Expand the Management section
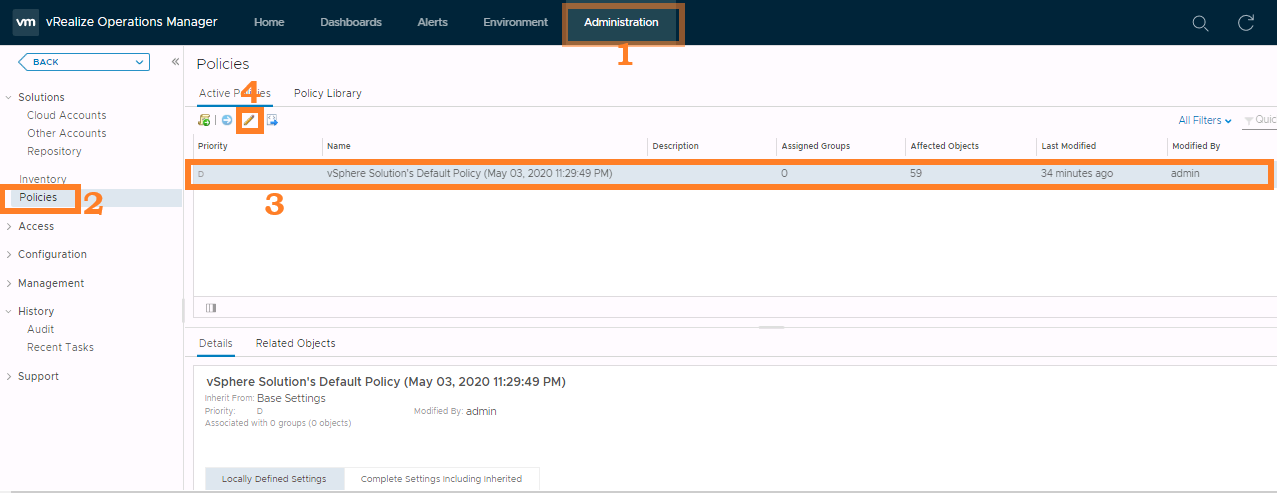 pyautogui.click(x=9, y=284)
